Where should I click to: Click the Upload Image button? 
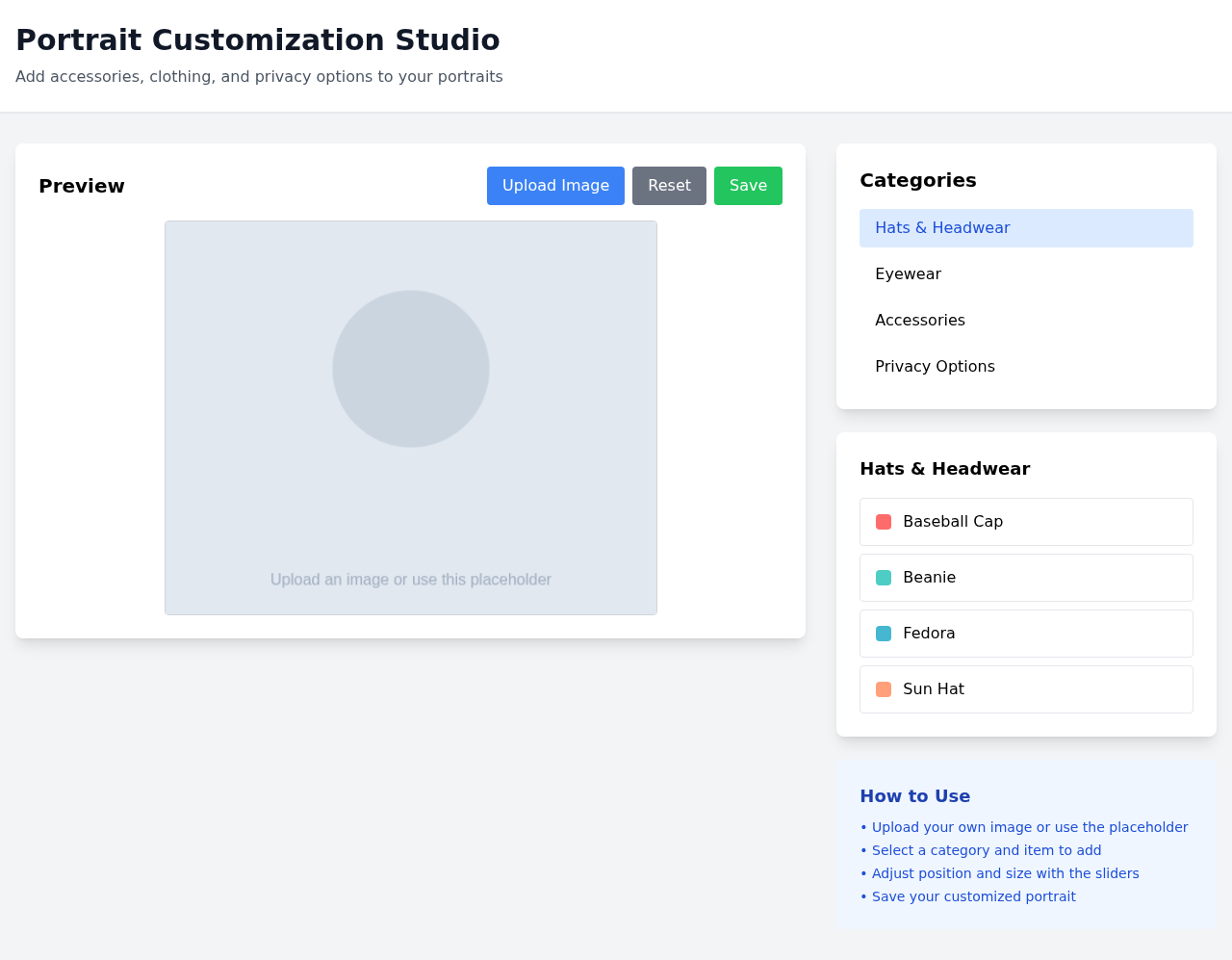[x=555, y=185]
